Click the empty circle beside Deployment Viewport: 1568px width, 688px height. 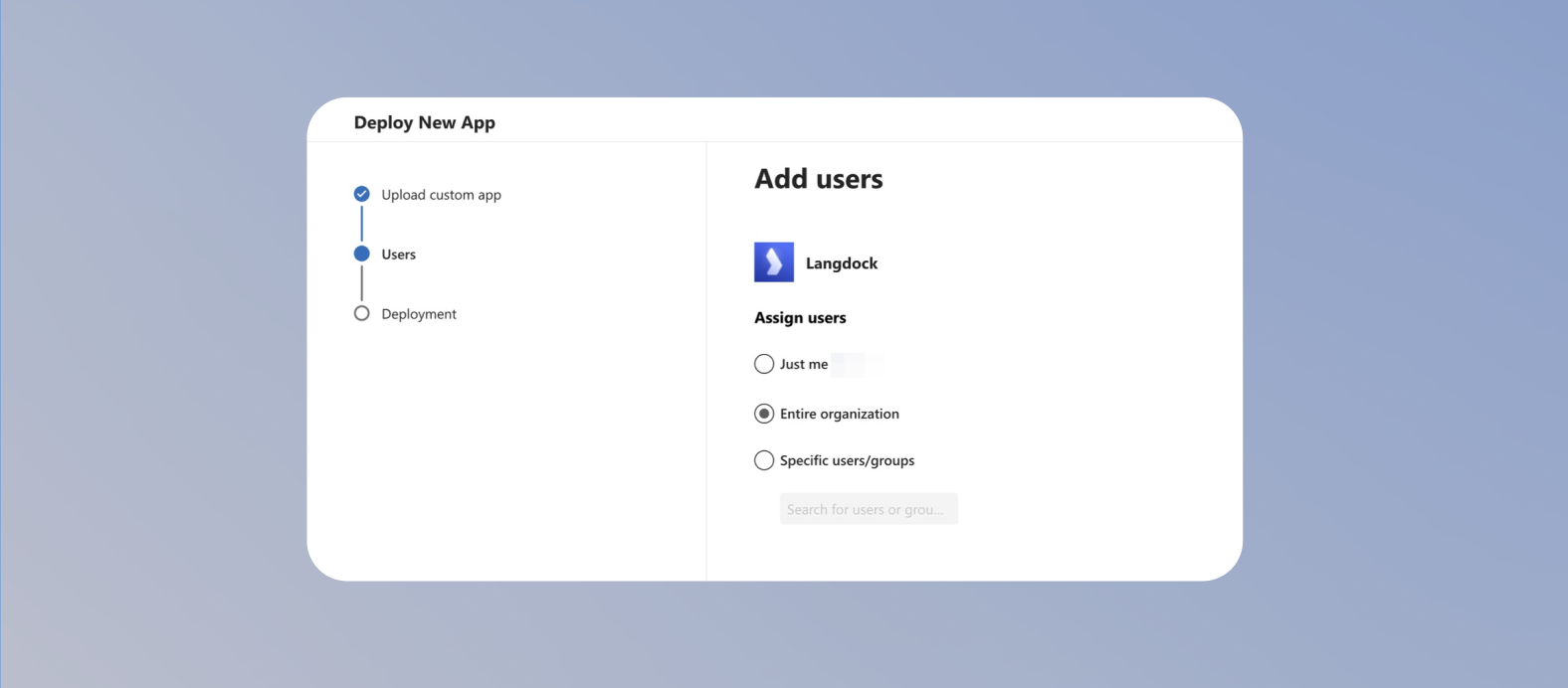[x=362, y=313]
